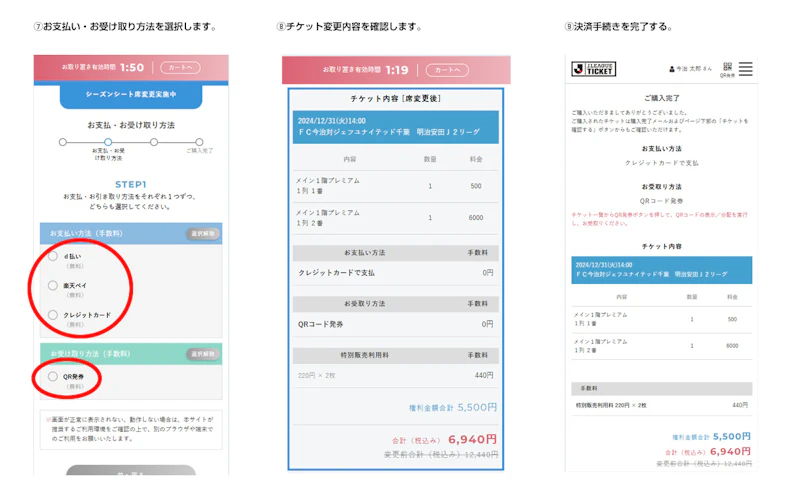The width and height of the screenshot is (800, 480).
Task: Select the QR発券 receiving method radio button
Action: point(53,376)
